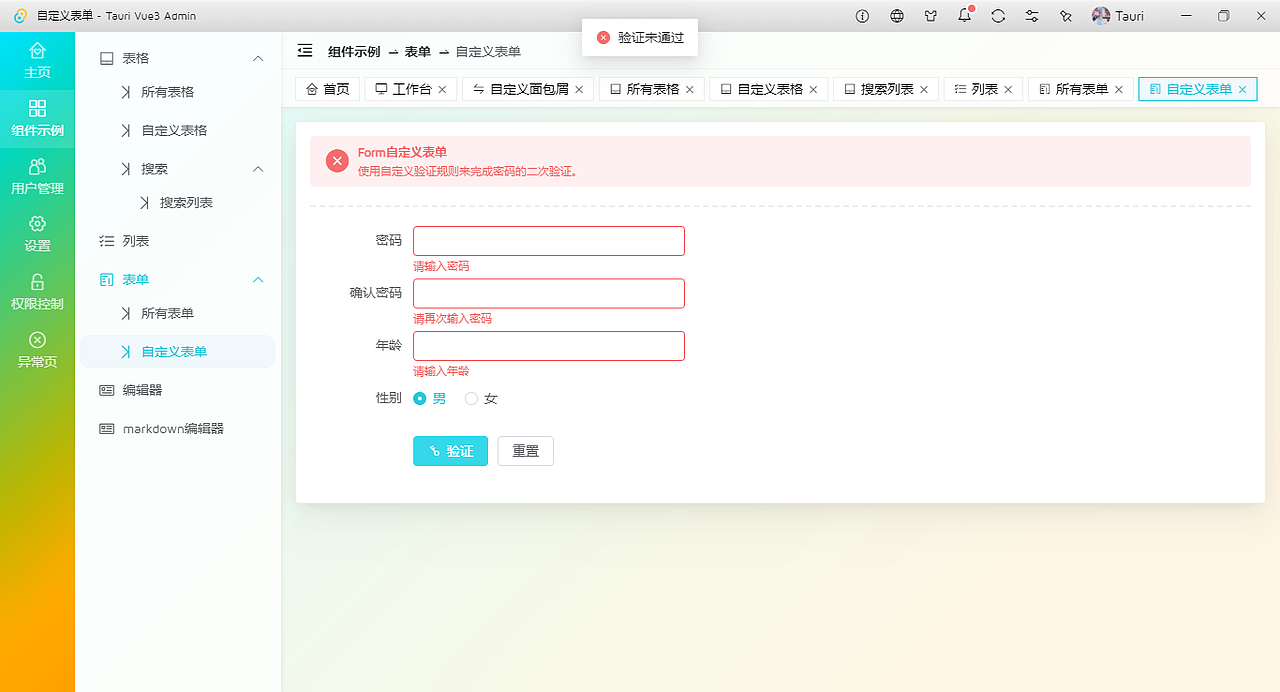1280x692 pixels.
Task: Click the 密码 password input field
Action: [548, 240]
